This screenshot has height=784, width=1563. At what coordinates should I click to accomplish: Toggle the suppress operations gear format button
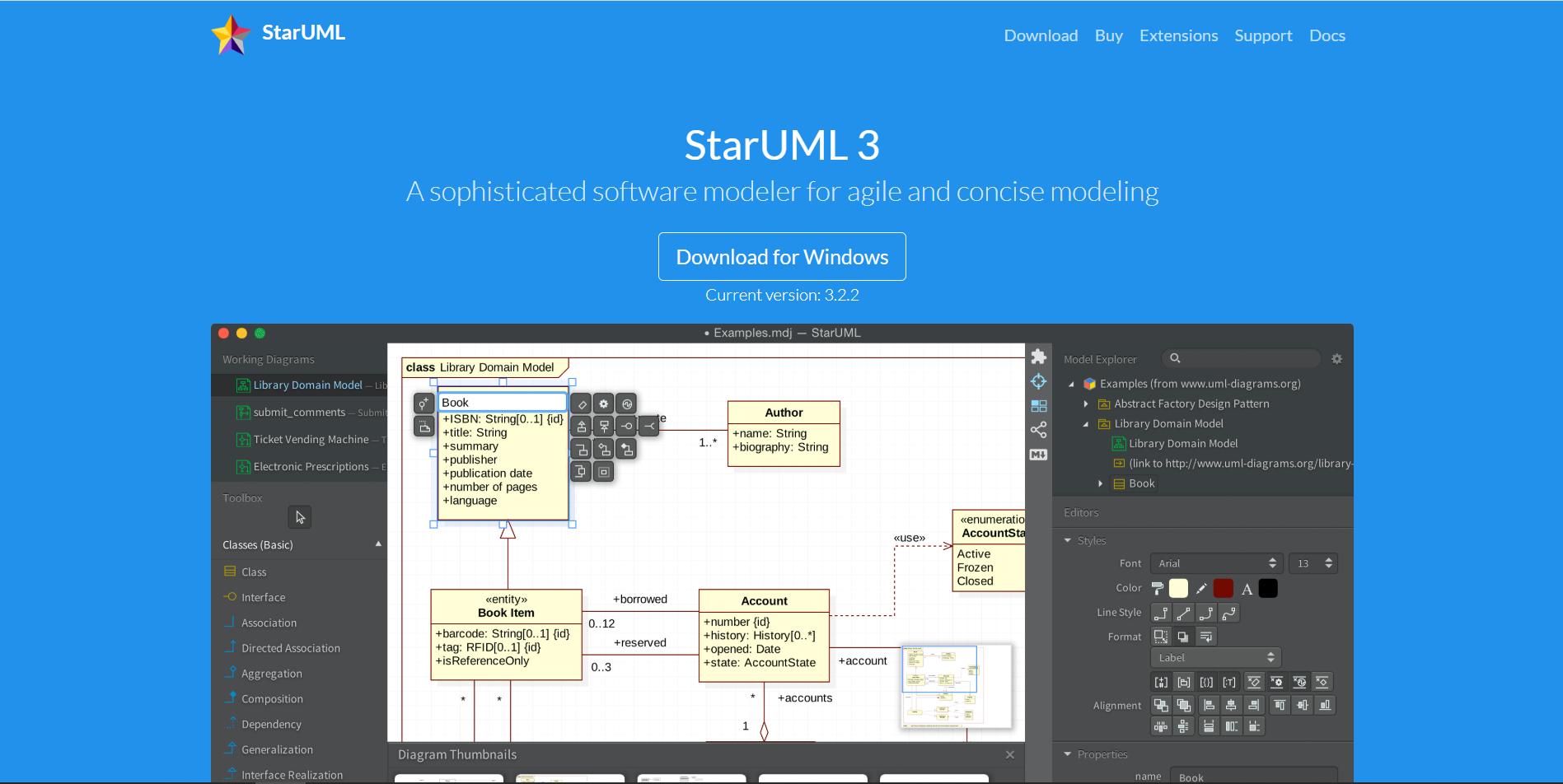[x=1277, y=682]
